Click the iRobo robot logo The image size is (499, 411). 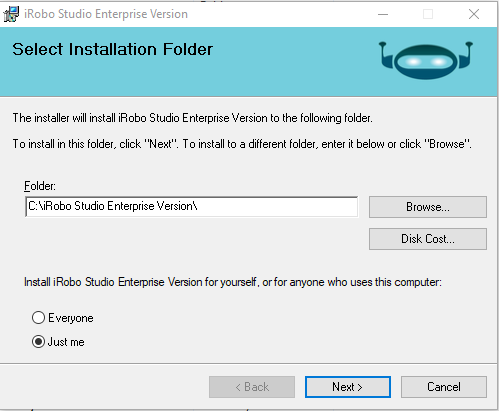[x=426, y=60]
